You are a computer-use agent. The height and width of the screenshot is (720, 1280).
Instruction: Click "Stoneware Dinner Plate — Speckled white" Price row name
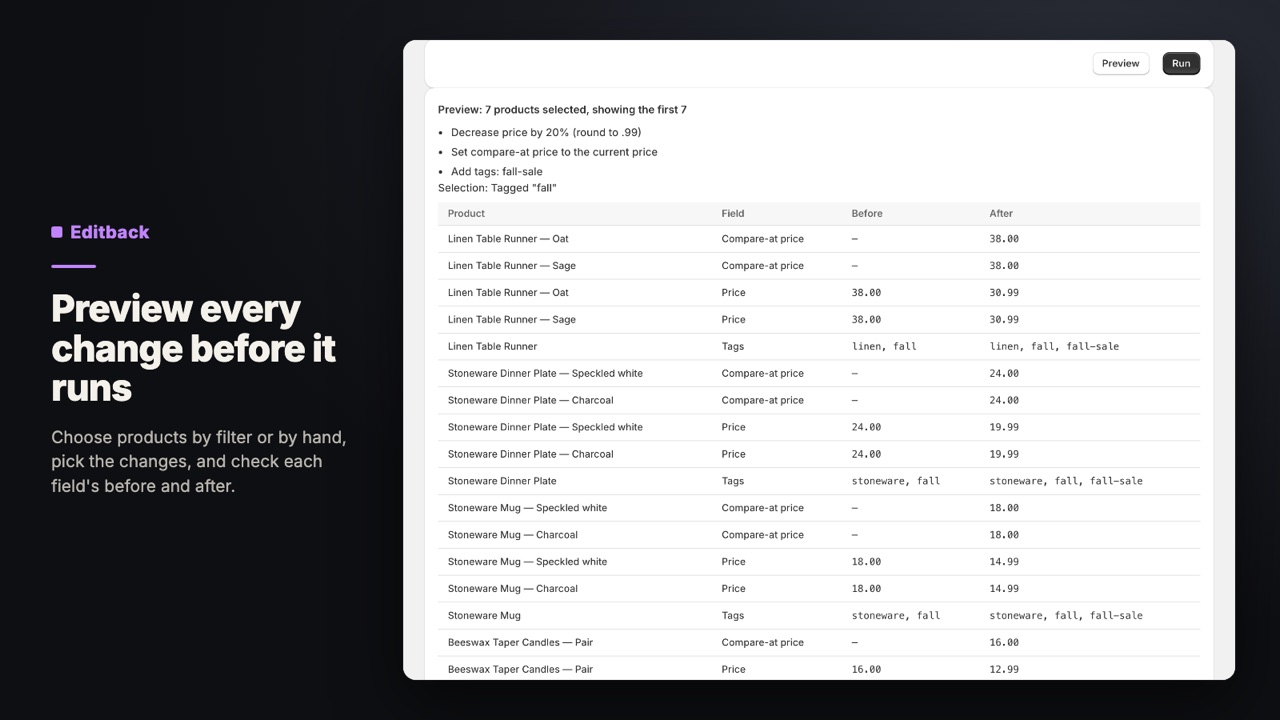point(545,427)
